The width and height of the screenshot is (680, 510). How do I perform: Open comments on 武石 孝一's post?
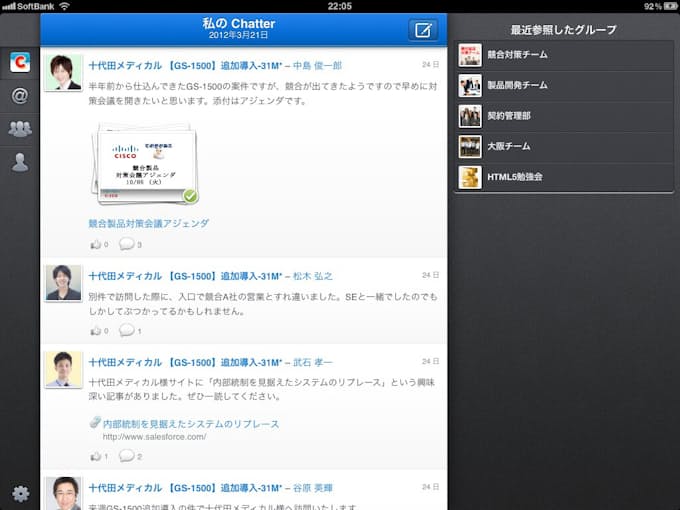130,456
